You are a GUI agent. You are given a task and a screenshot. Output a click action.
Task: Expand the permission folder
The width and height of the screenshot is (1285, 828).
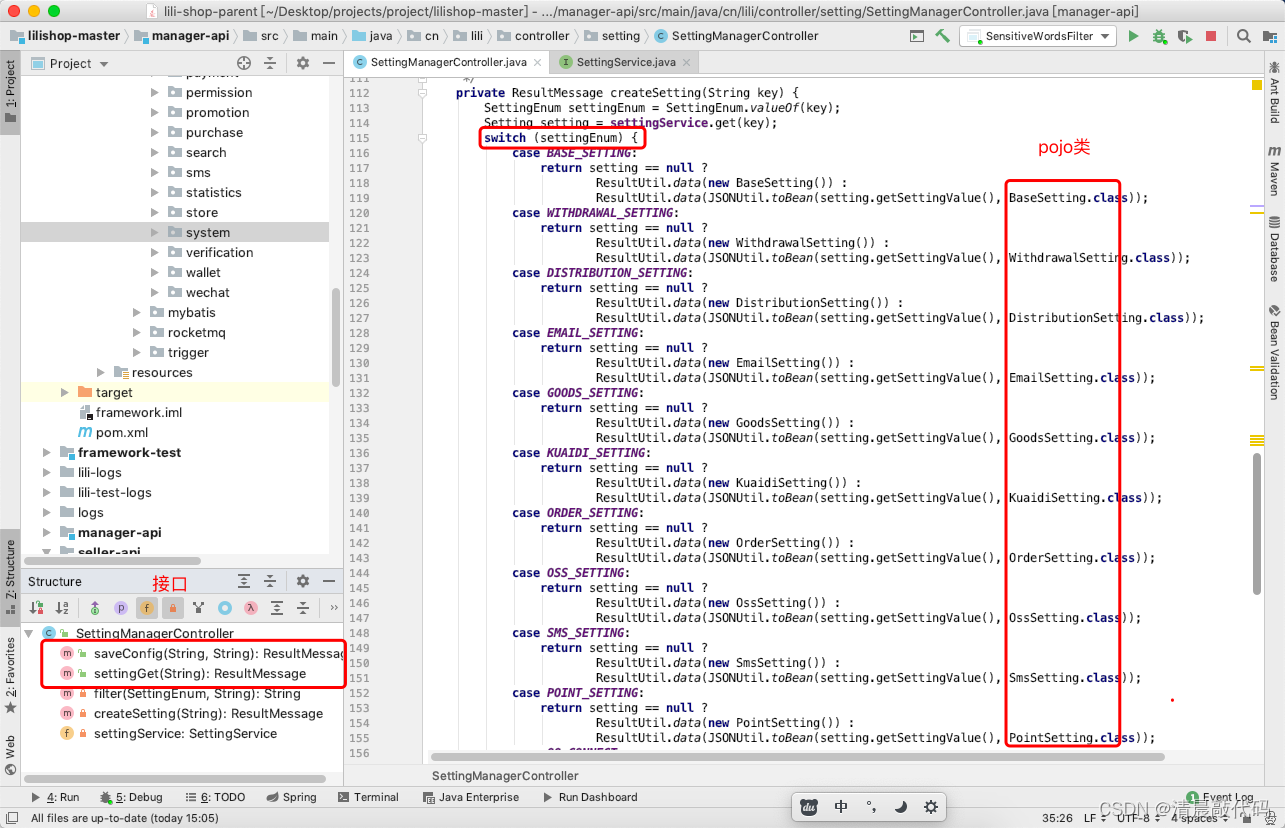pyautogui.click(x=154, y=92)
